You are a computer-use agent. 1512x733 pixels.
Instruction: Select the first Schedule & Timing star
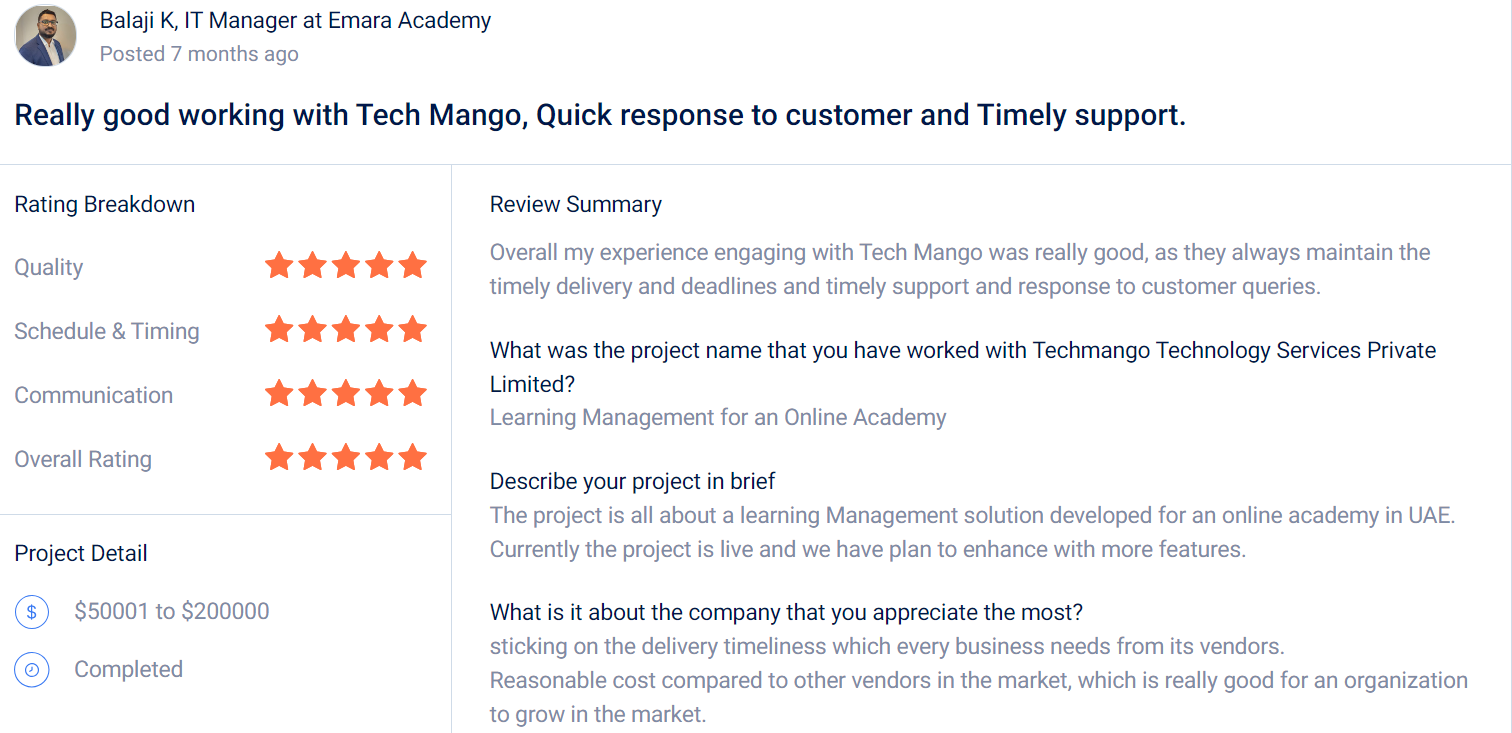[279, 328]
